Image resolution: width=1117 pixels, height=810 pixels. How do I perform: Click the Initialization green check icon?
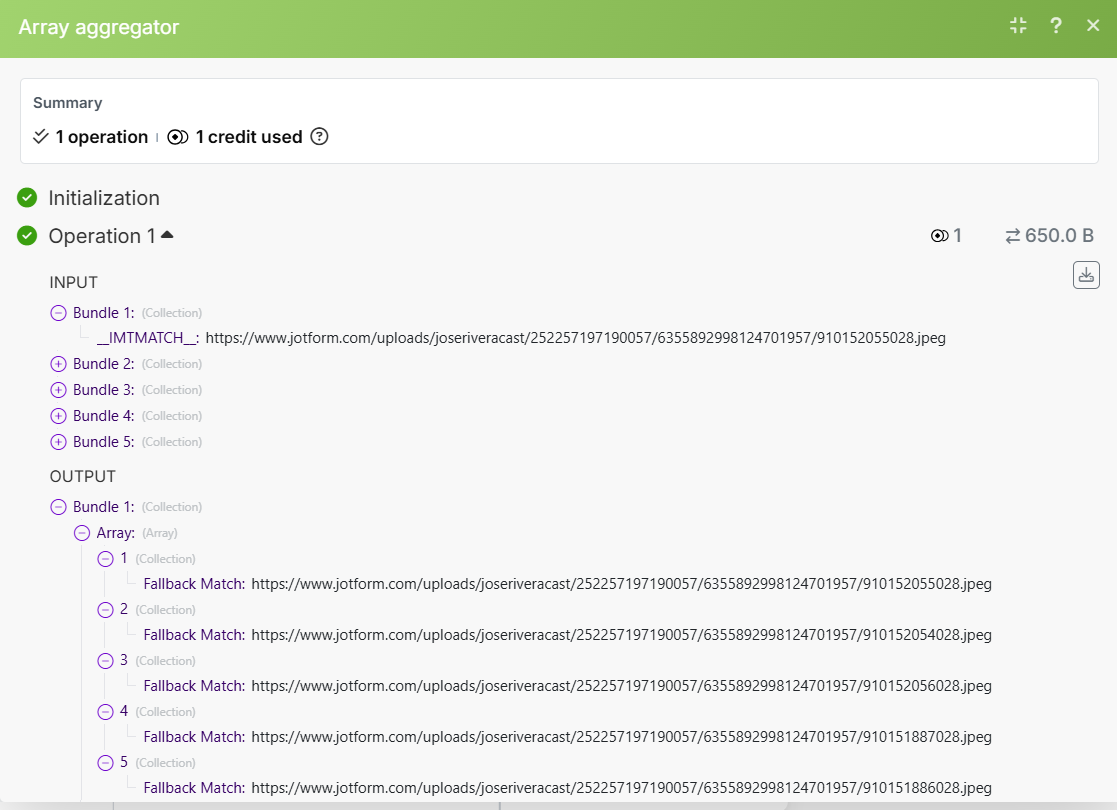[x=27, y=198]
